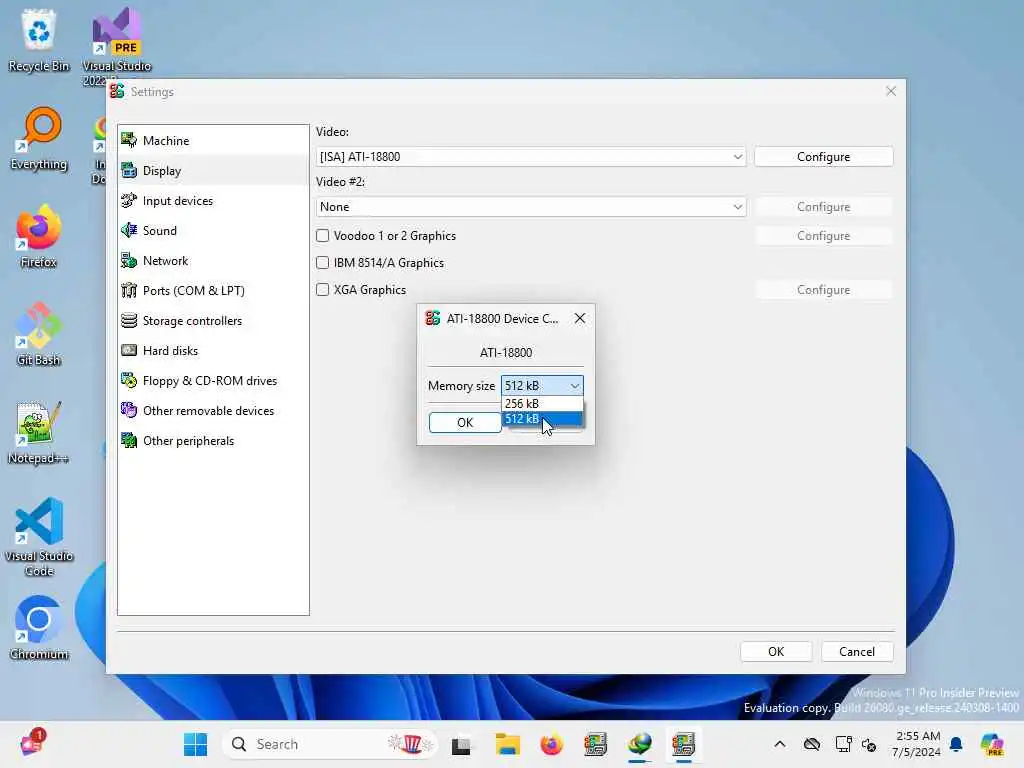Open the Sound settings category

[213, 231]
